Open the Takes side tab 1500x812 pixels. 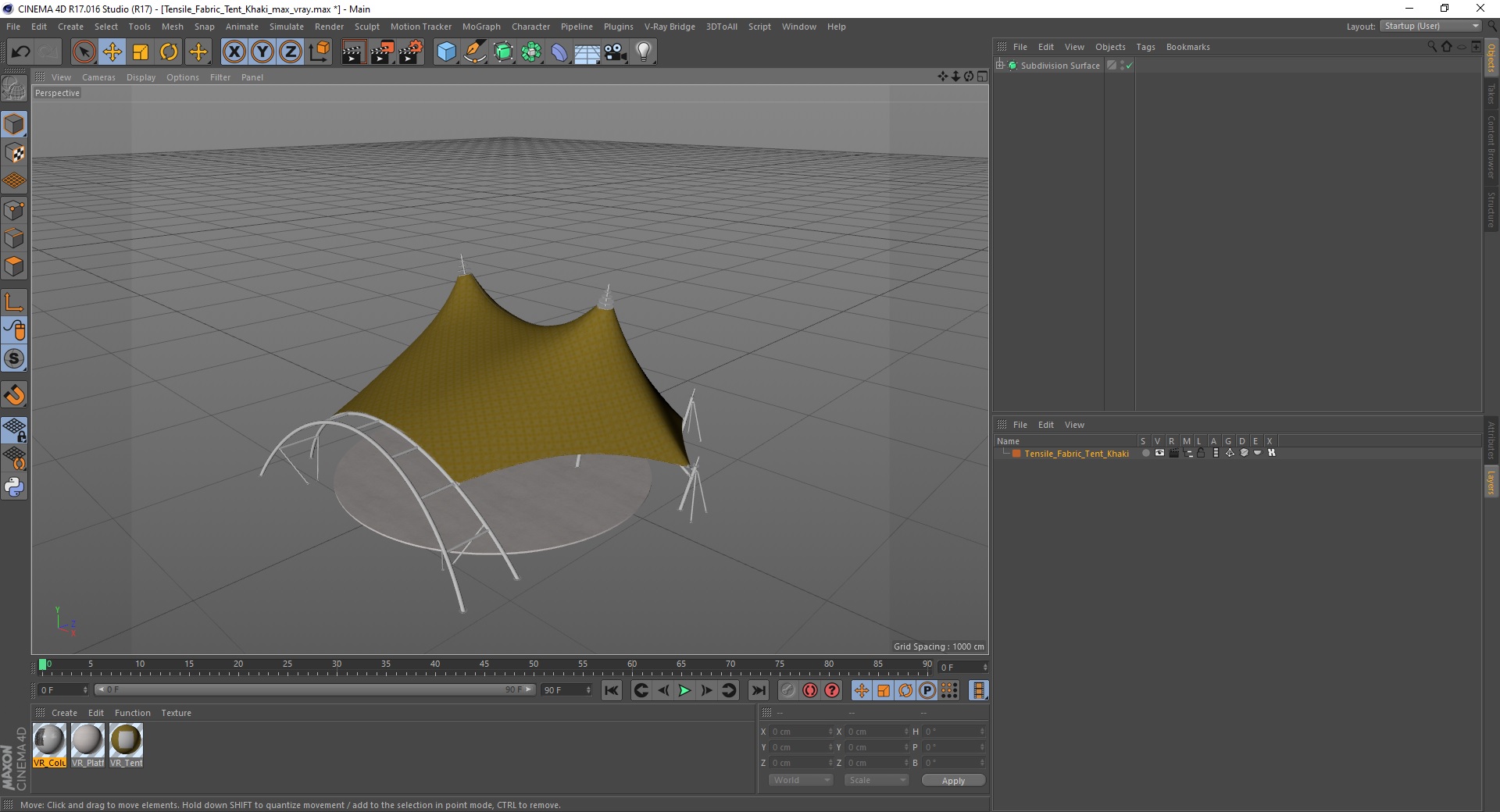pos(1491,94)
